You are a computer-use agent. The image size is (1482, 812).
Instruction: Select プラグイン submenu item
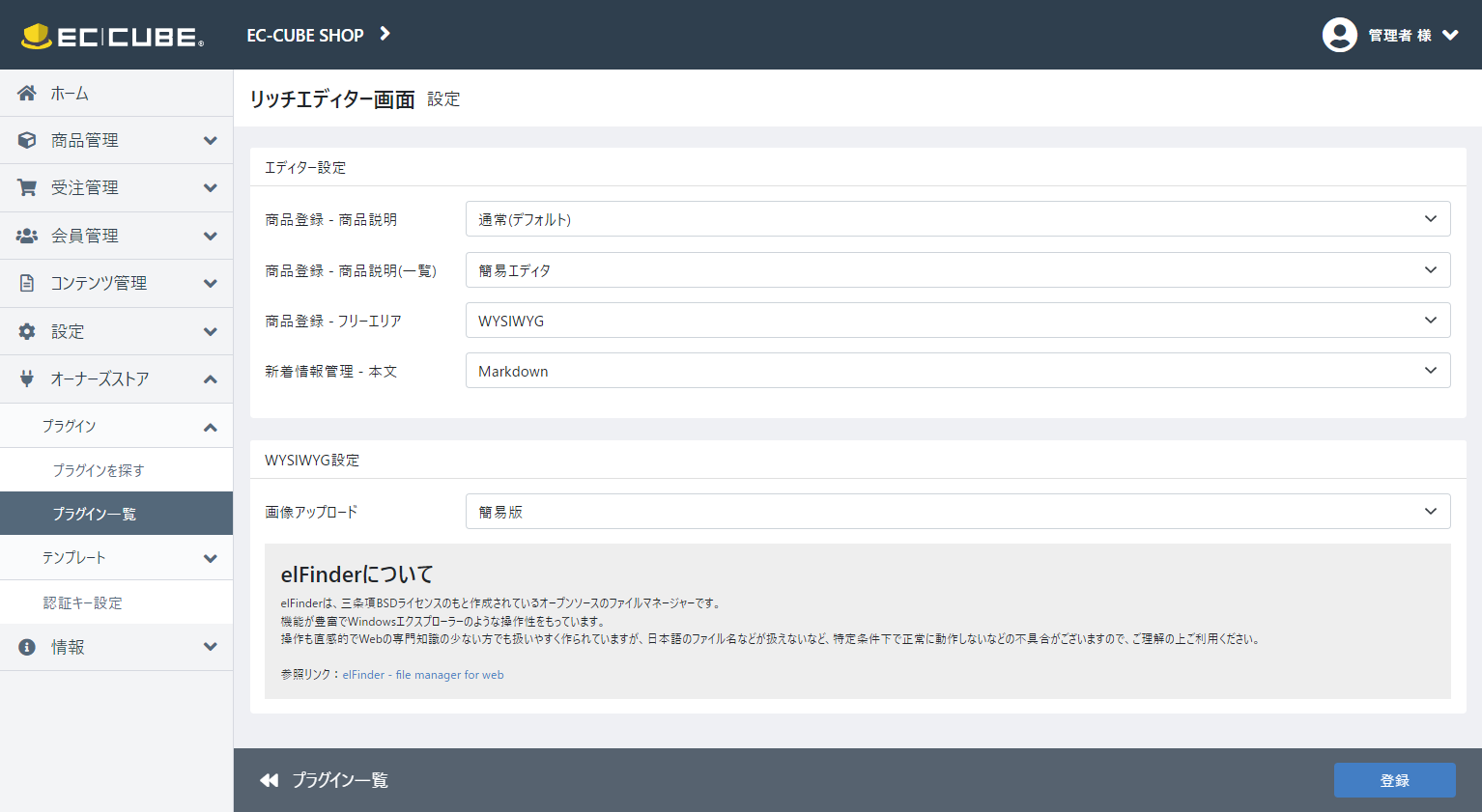[x=116, y=426]
